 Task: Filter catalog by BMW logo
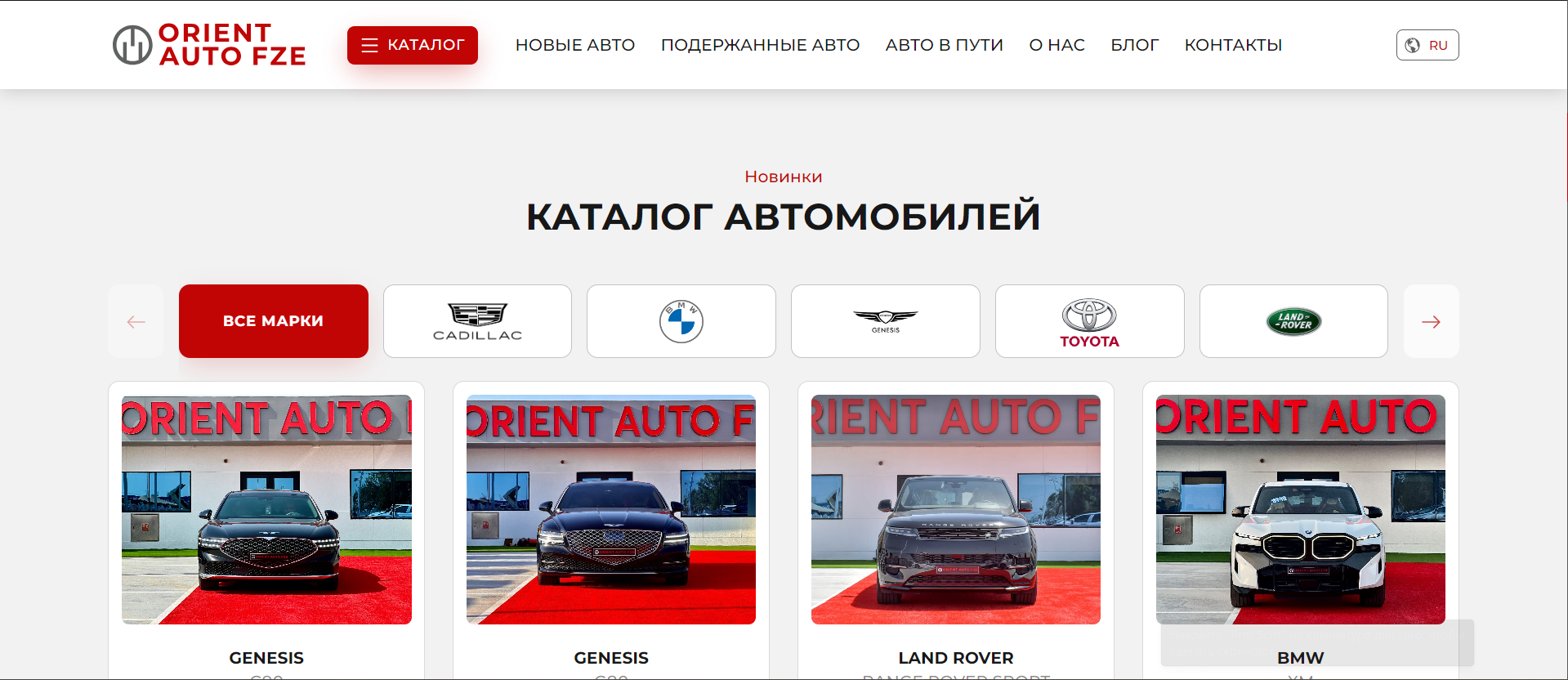pyautogui.click(x=681, y=321)
